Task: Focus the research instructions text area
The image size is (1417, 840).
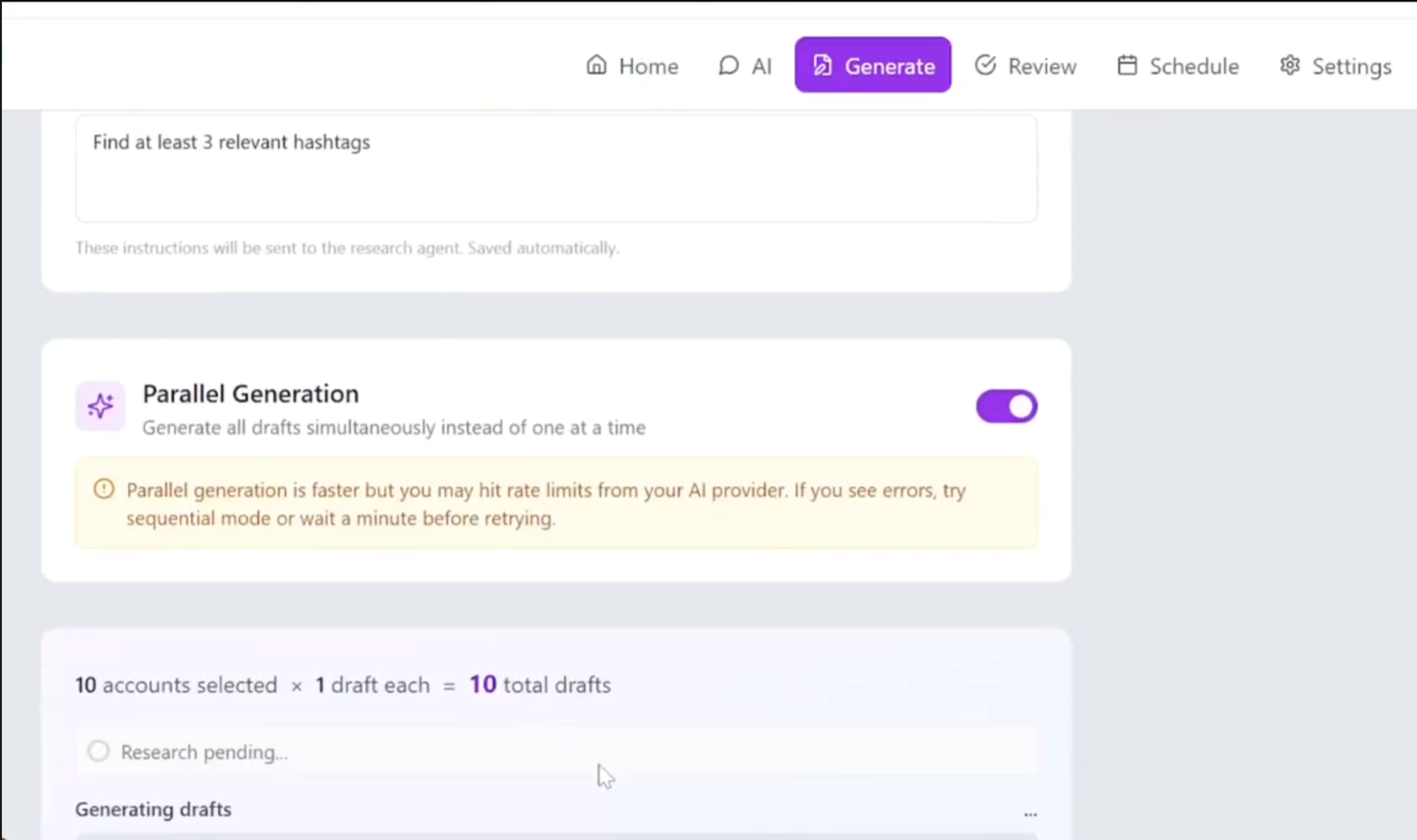Action: 556,169
